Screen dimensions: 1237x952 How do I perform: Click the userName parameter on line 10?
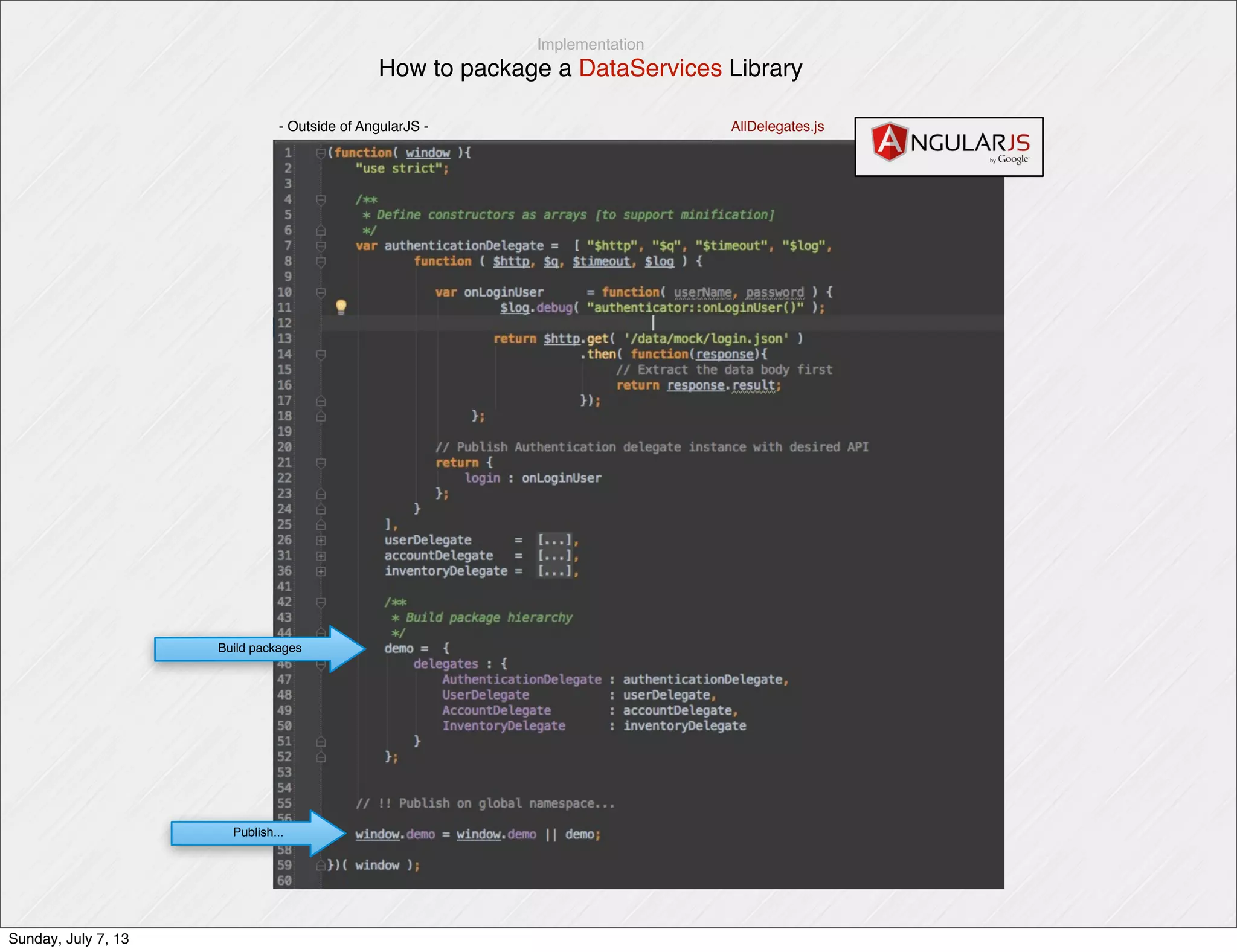(x=702, y=292)
